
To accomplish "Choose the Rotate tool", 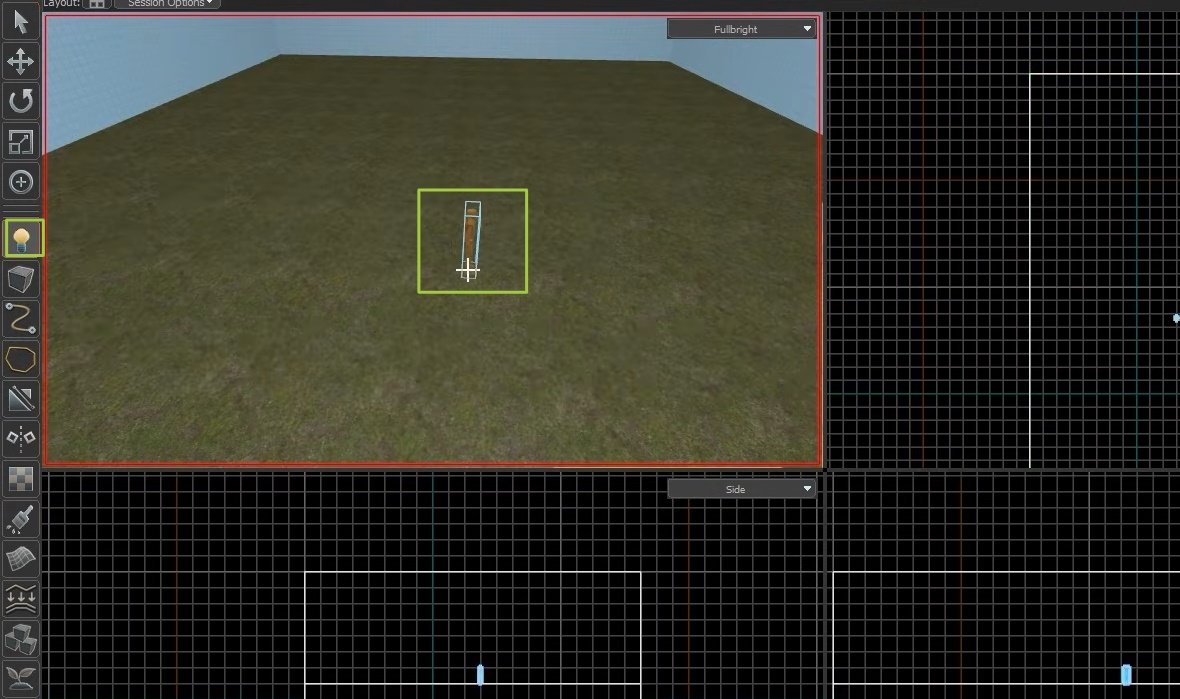I will coord(21,101).
